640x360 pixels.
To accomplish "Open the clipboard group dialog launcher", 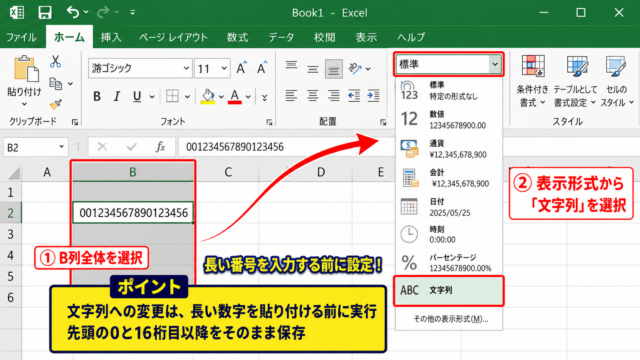I will (75, 122).
